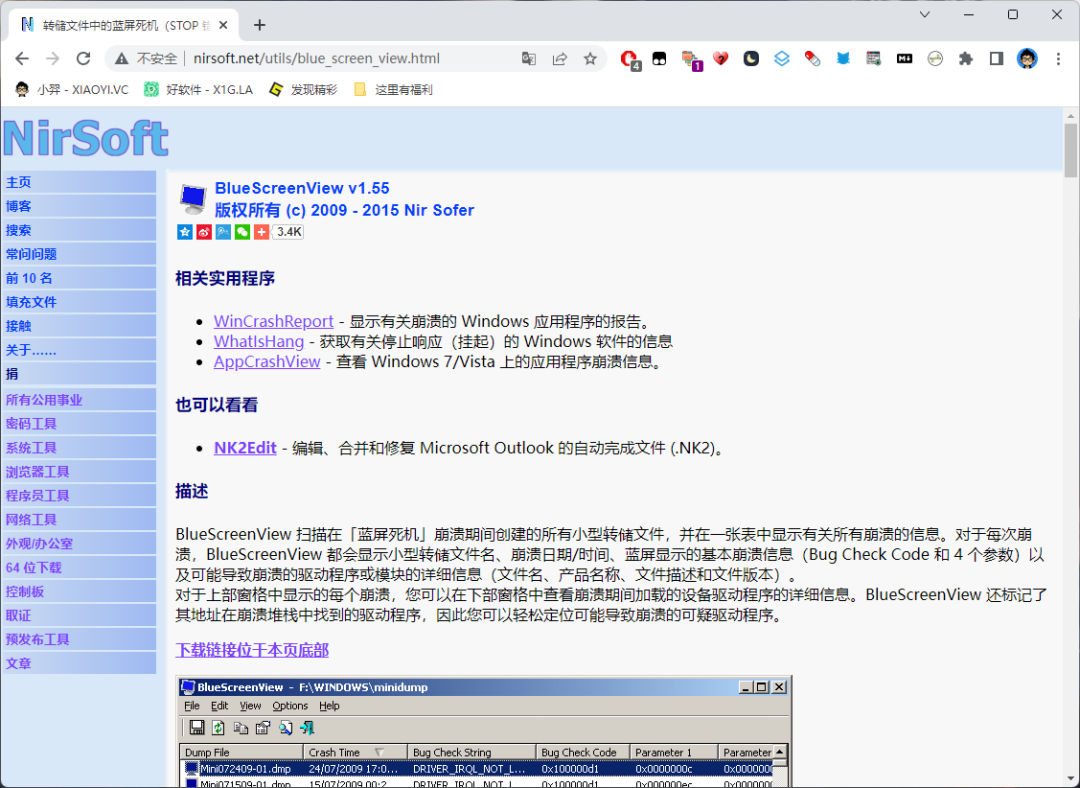Viewport: 1080px width, 788px height.
Task: Click the 下载链接位于本页底部 link
Action: pyautogui.click(x=252, y=651)
